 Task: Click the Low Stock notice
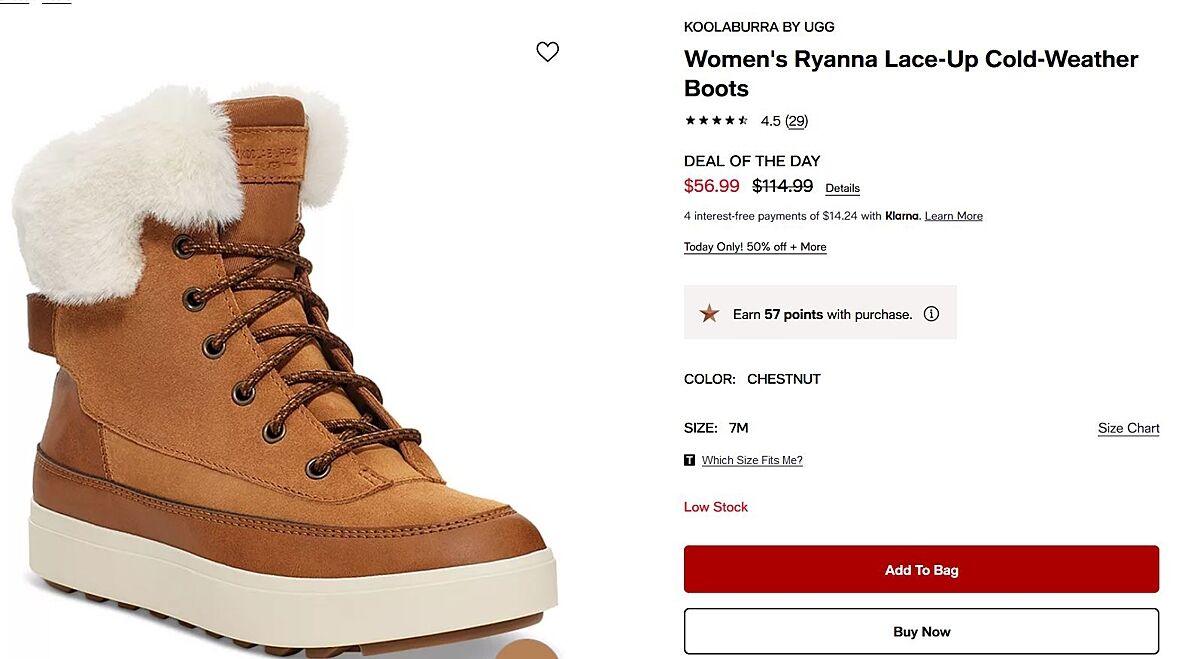(716, 507)
